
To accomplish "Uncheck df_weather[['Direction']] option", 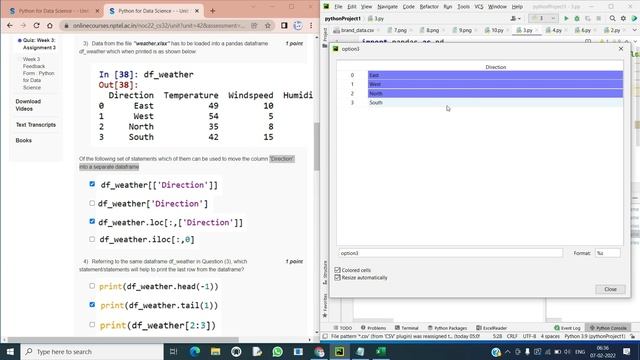I will click(x=92, y=184).
